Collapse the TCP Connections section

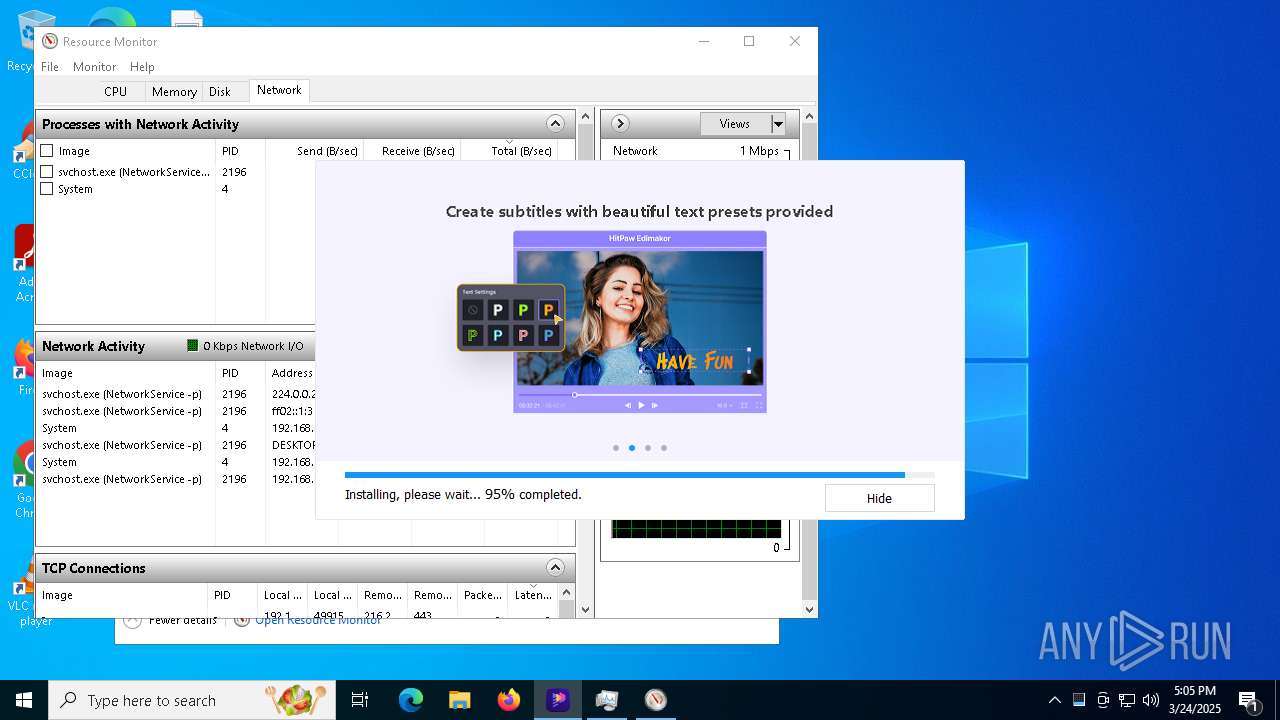pos(555,568)
